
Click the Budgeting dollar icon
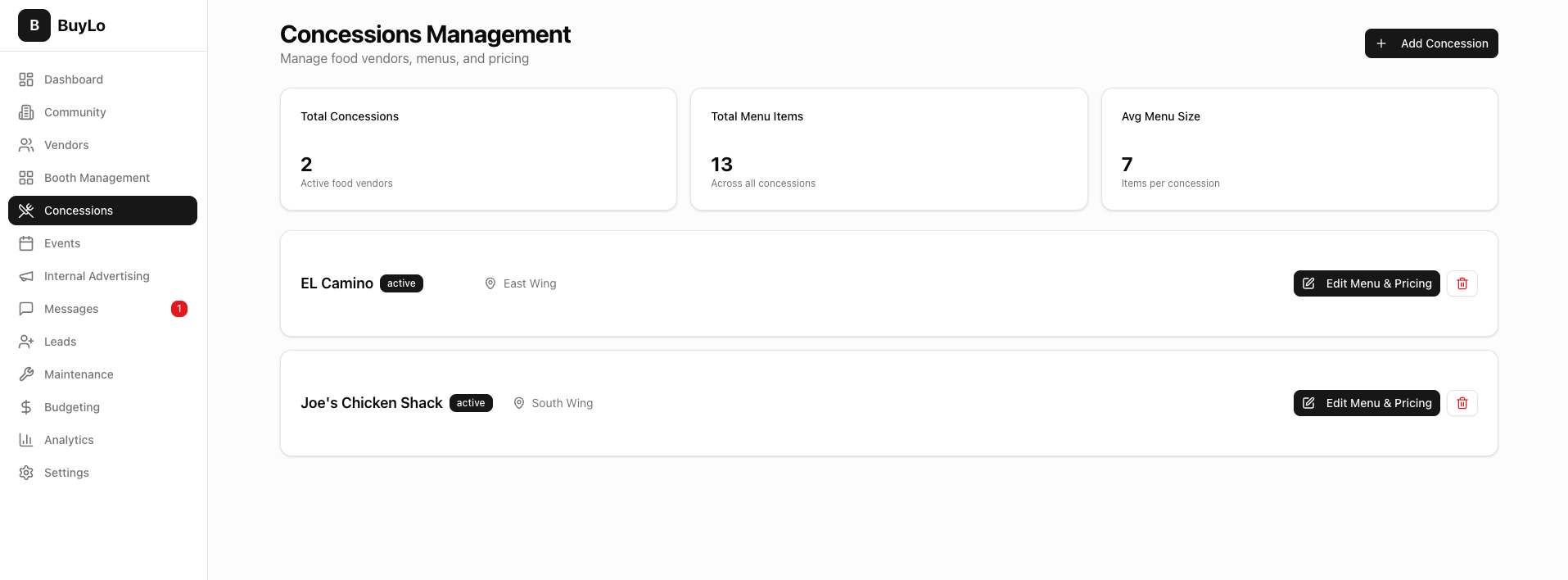point(26,407)
